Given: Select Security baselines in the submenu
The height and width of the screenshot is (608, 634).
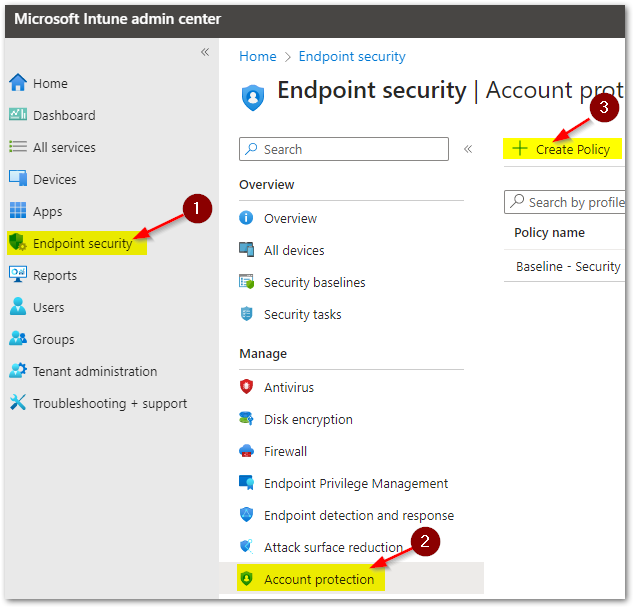Looking at the screenshot, I should [315, 282].
